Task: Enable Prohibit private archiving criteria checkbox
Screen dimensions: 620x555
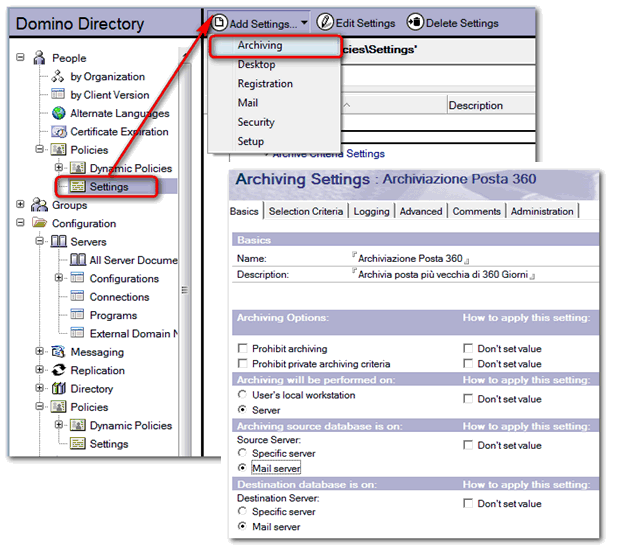Action: pos(242,363)
